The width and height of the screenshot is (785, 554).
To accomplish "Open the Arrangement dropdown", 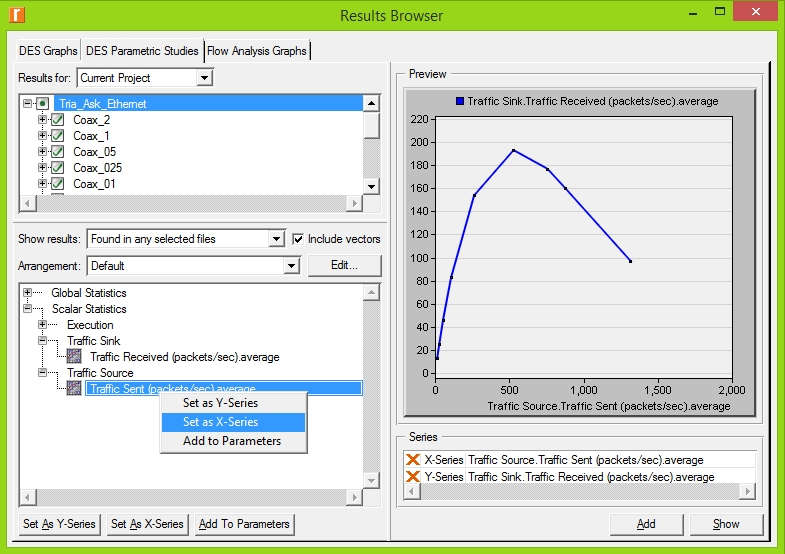I will [291, 266].
